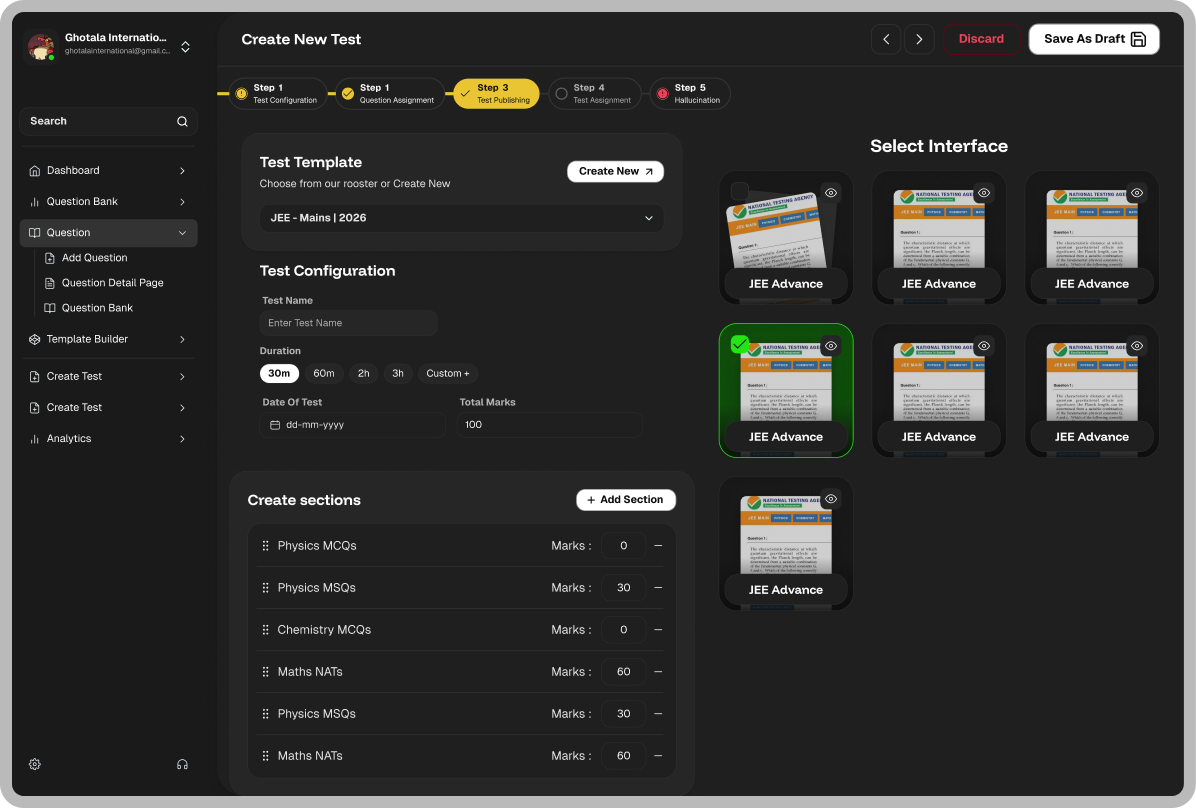Click the Select Interface heading
Viewport: 1196px width, 808px height.
click(x=939, y=146)
